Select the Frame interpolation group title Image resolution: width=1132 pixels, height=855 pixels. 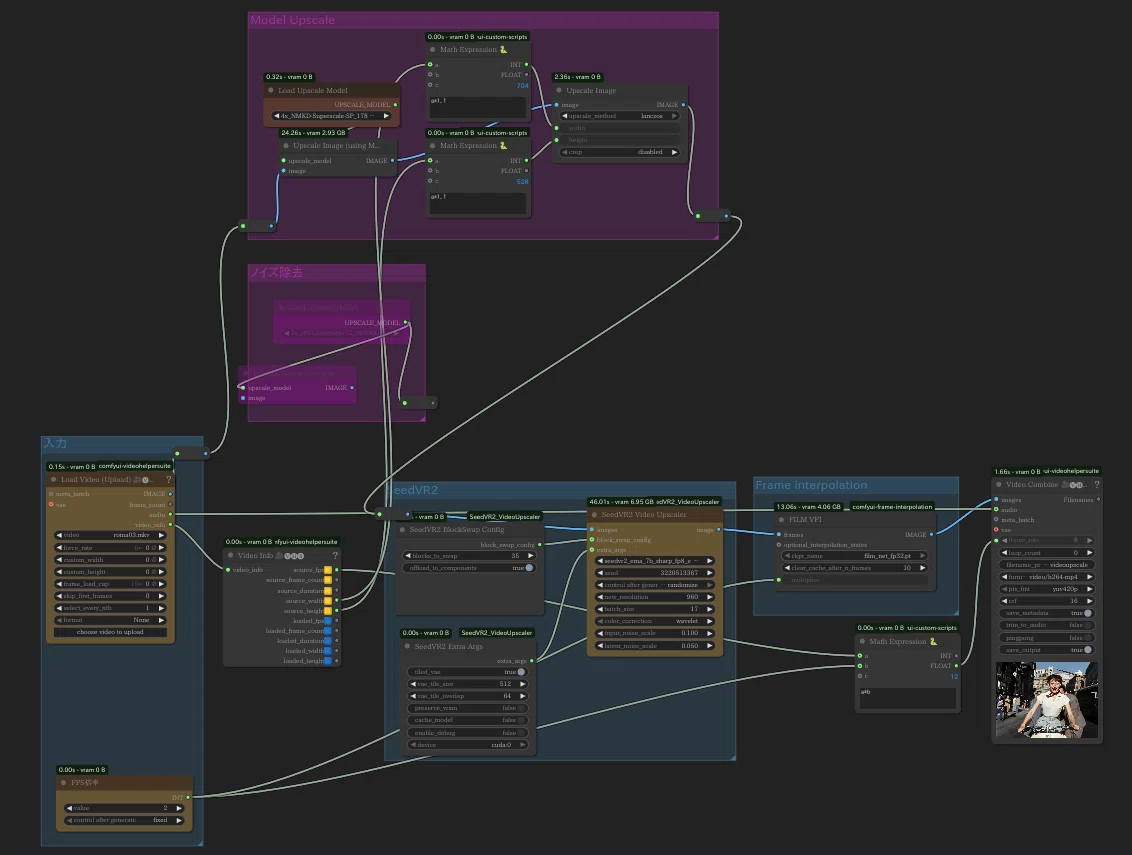(x=811, y=485)
